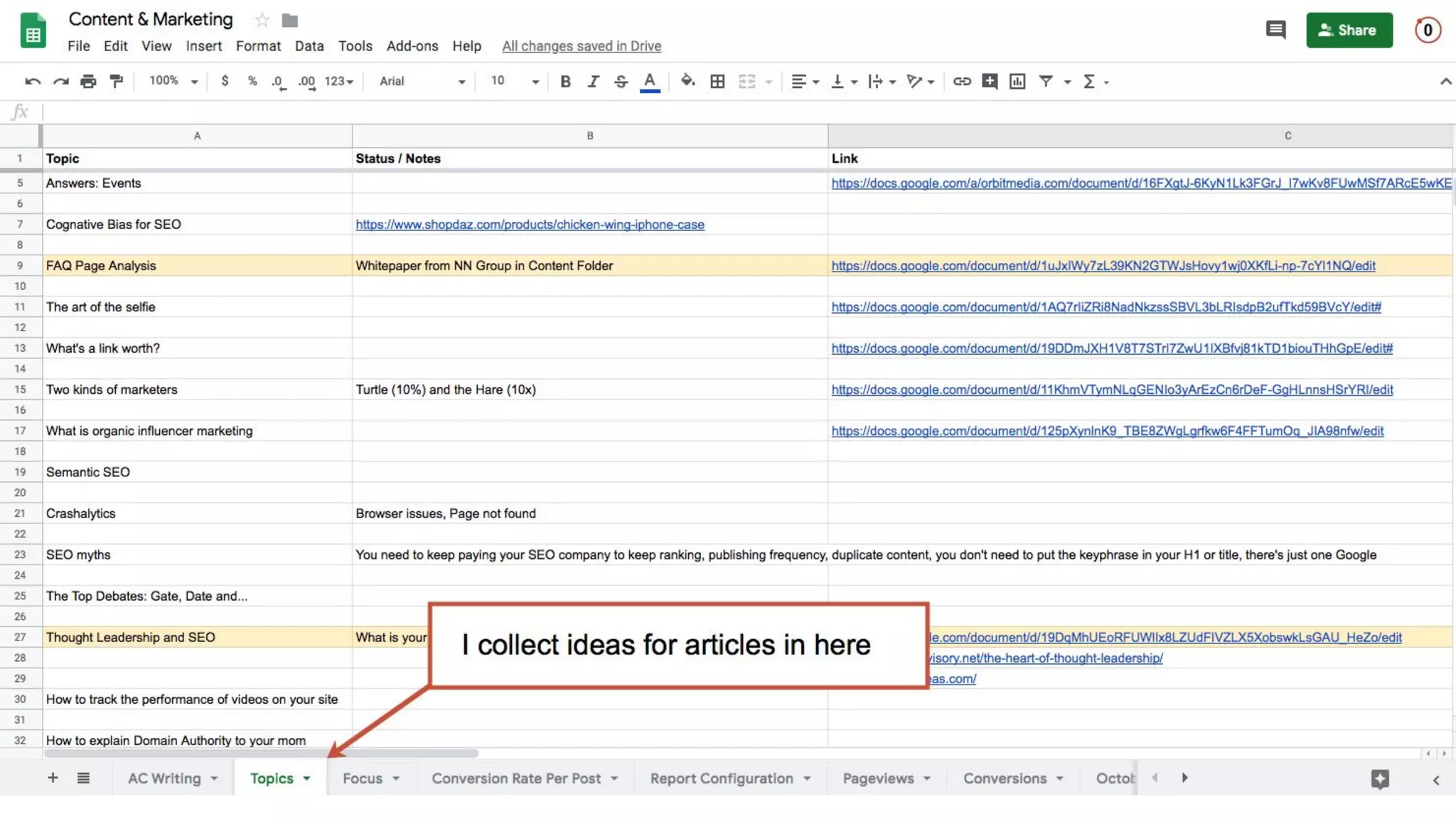This screenshot has width=1456, height=819.
Task: Click the print icon in the toolbar
Action: pyautogui.click(x=88, y=81)
